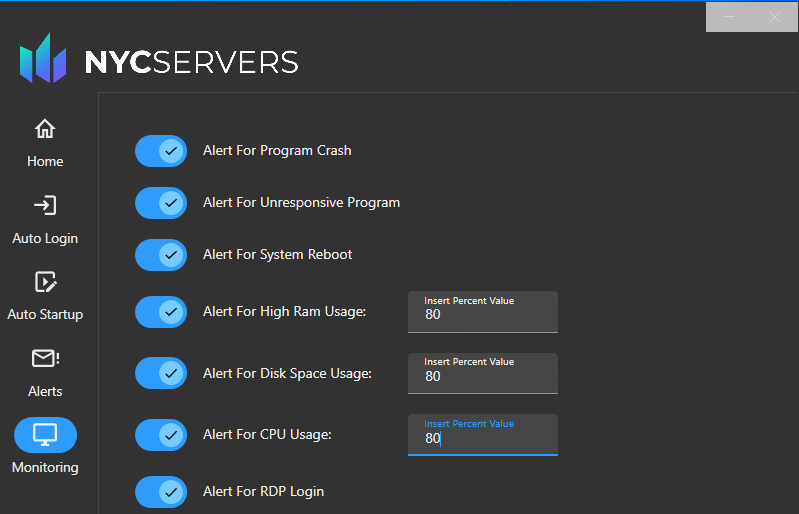
Task: Open the Auto Login icon
Action: click(45, 206)
